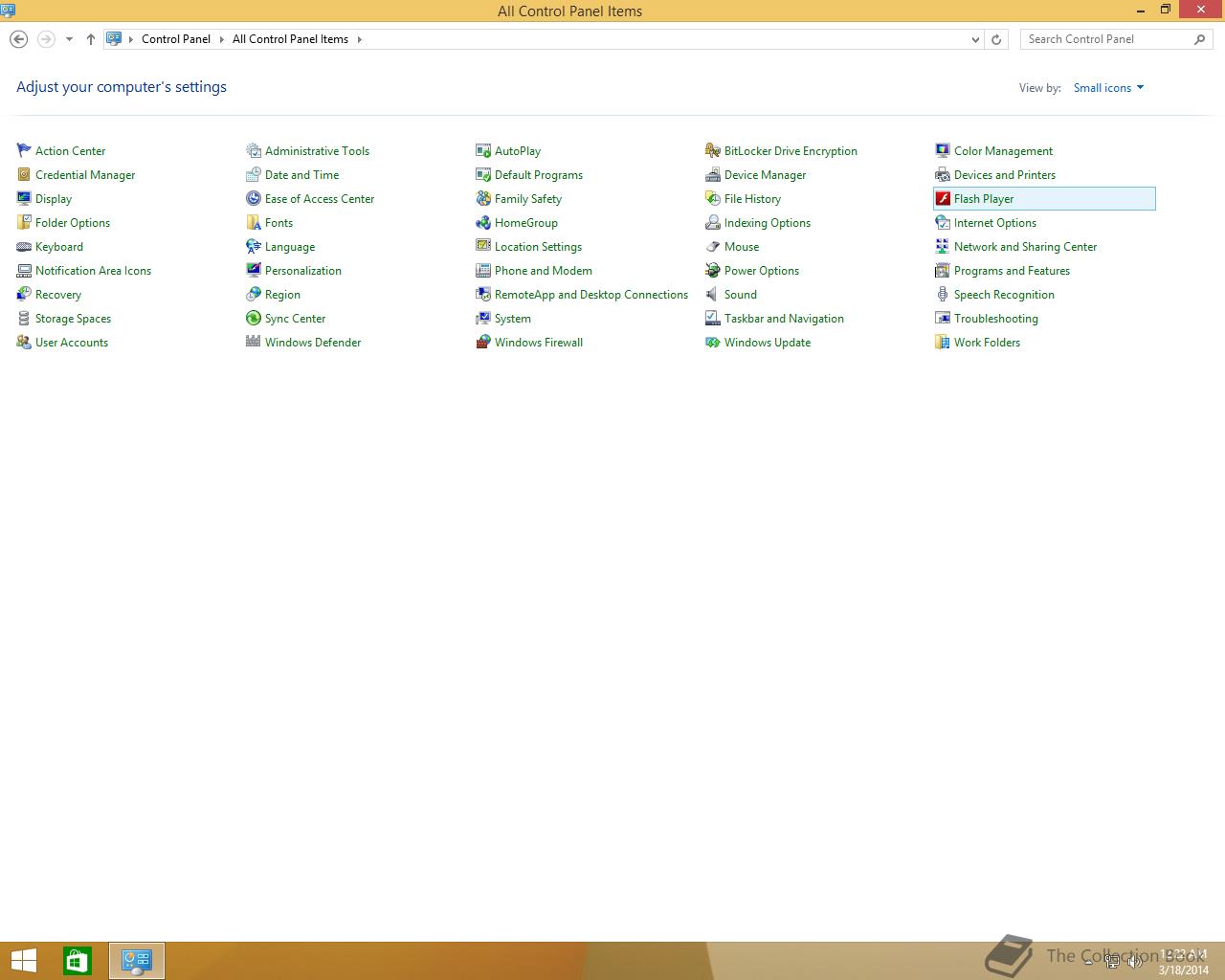Viewport: 1225px width, 980px height.
Task: Open the Action Center flag icon
Action: point(24,150)
